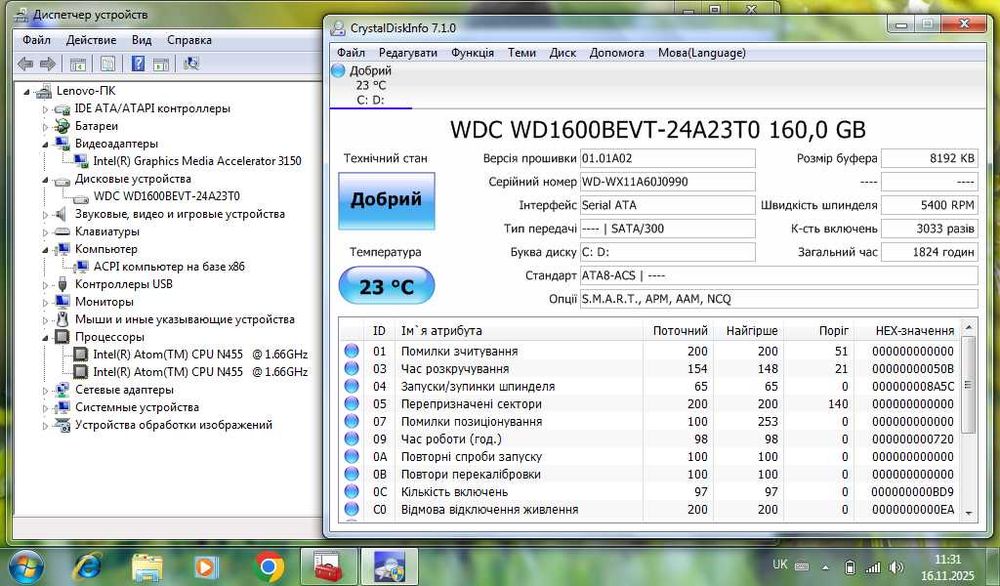Image resolution: width=1000 pixels, height=586 pixels.
Task: Open the blue Help icon in Device Manager
Action: click(138, 64)
